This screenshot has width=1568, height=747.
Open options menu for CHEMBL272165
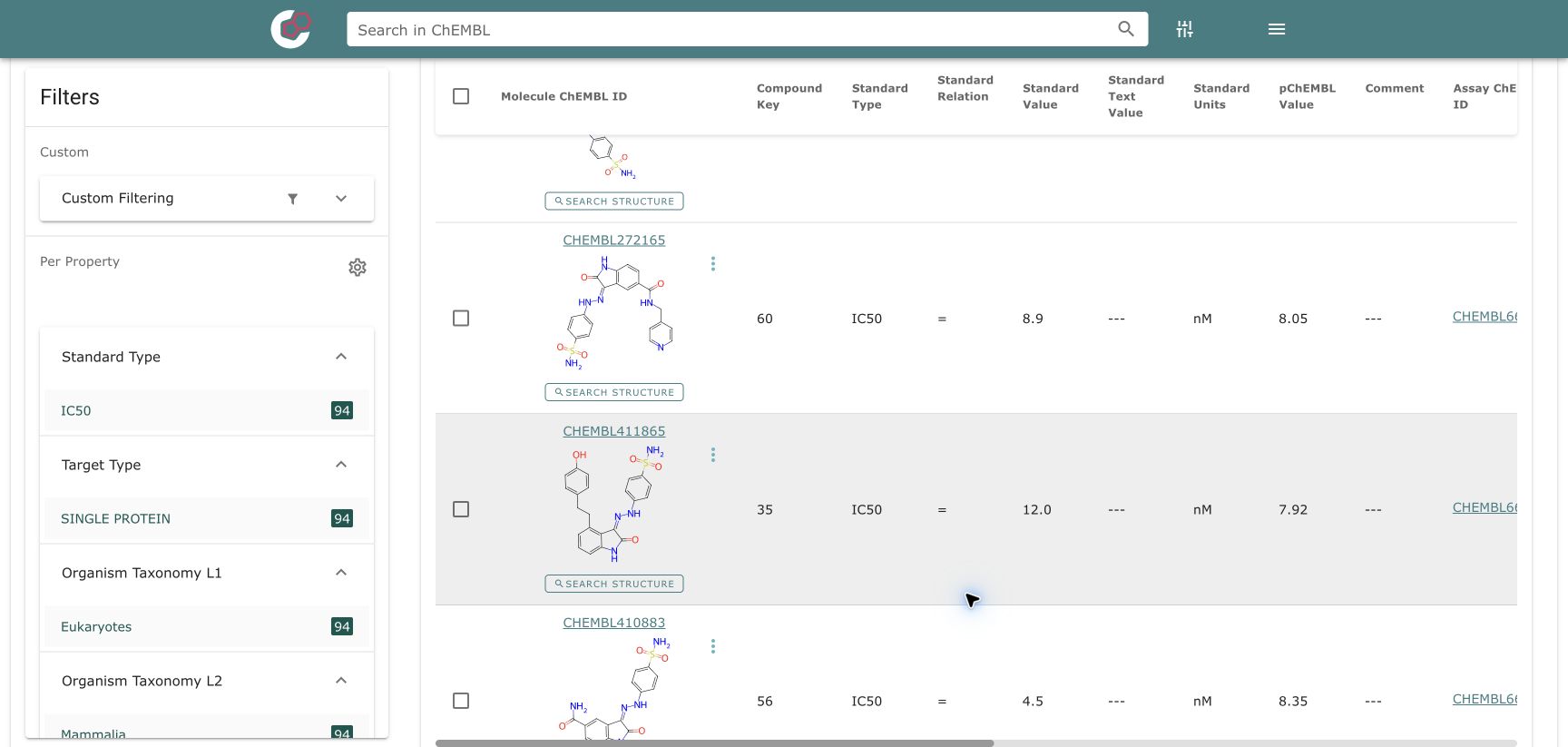[712, 263]
